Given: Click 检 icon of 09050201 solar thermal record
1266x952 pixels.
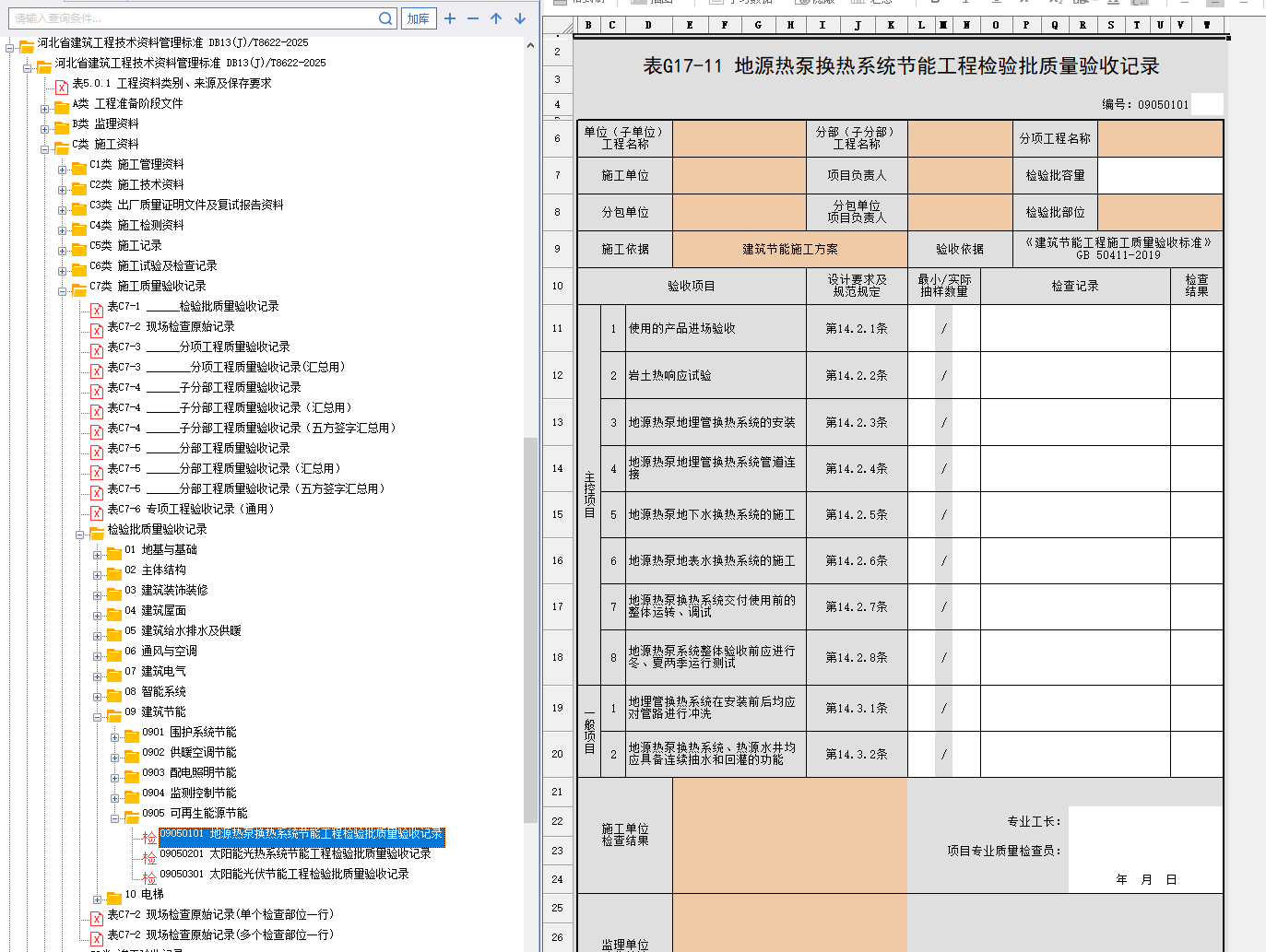Looking at the screenshot, I should [x=149, y=857].
